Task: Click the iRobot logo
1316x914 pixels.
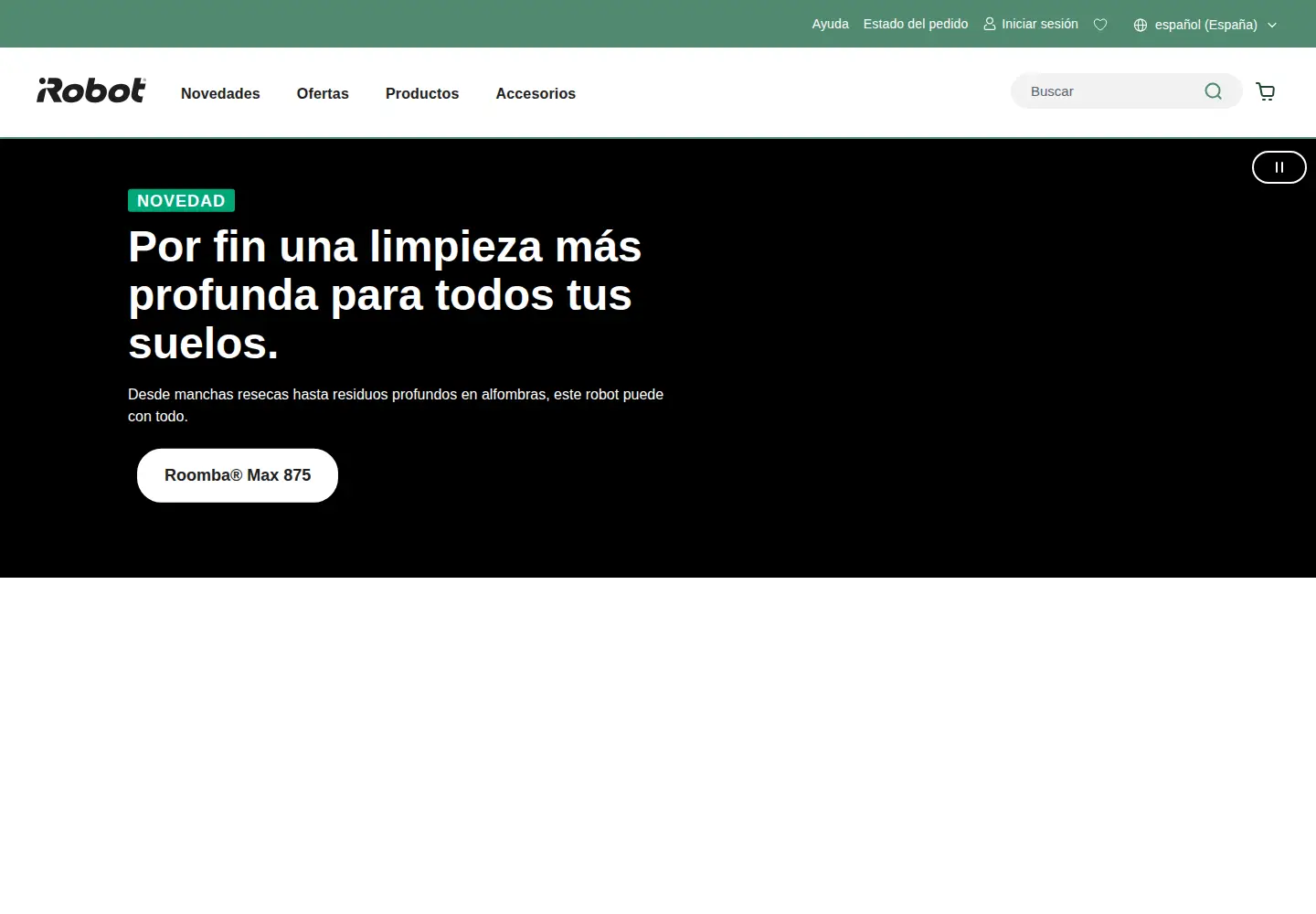Action: [x=91, y=90]
